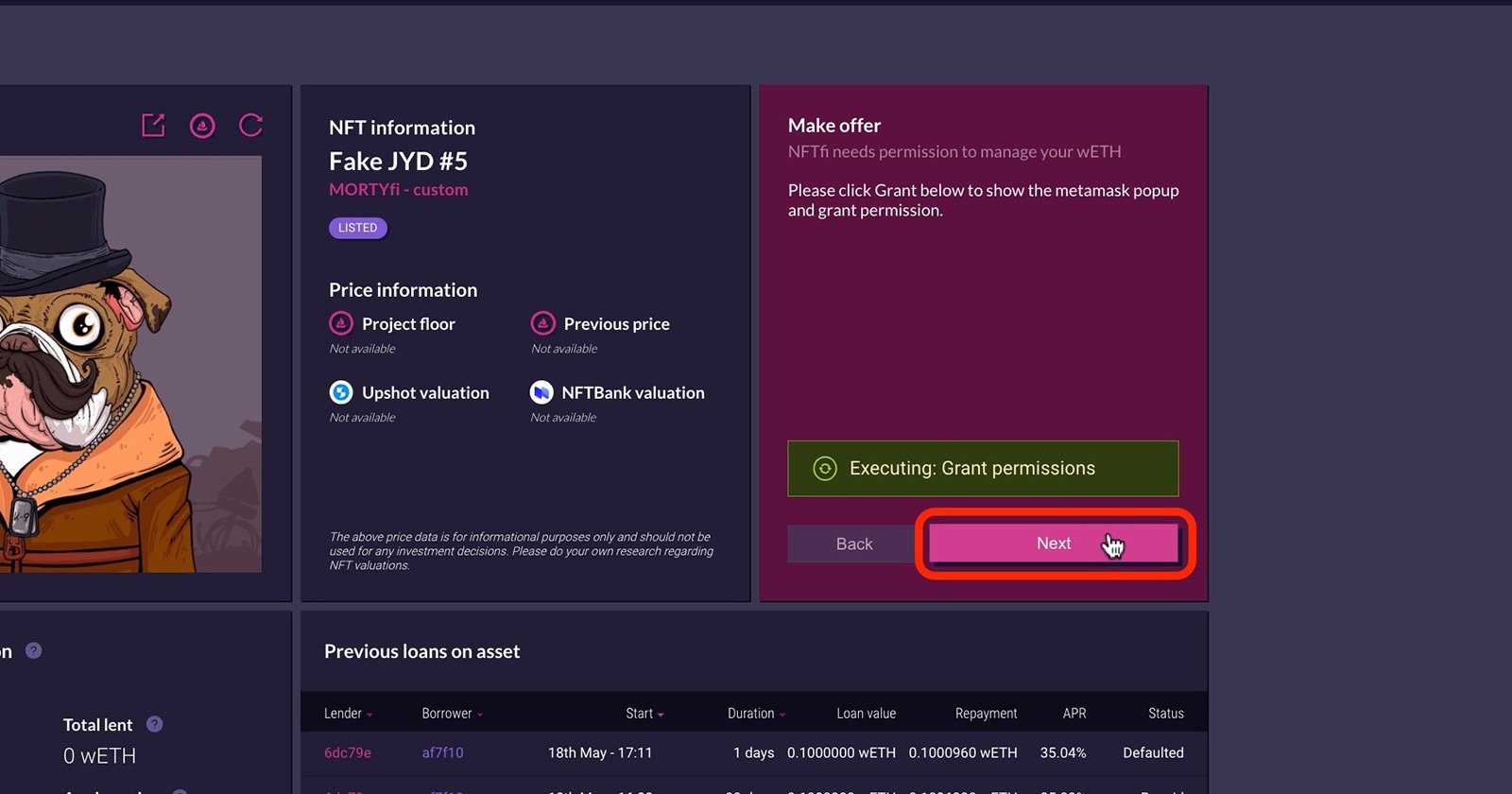Click the Loan value column header
The height and width of the screenshot is (794, 1512).
click(866, 714)
